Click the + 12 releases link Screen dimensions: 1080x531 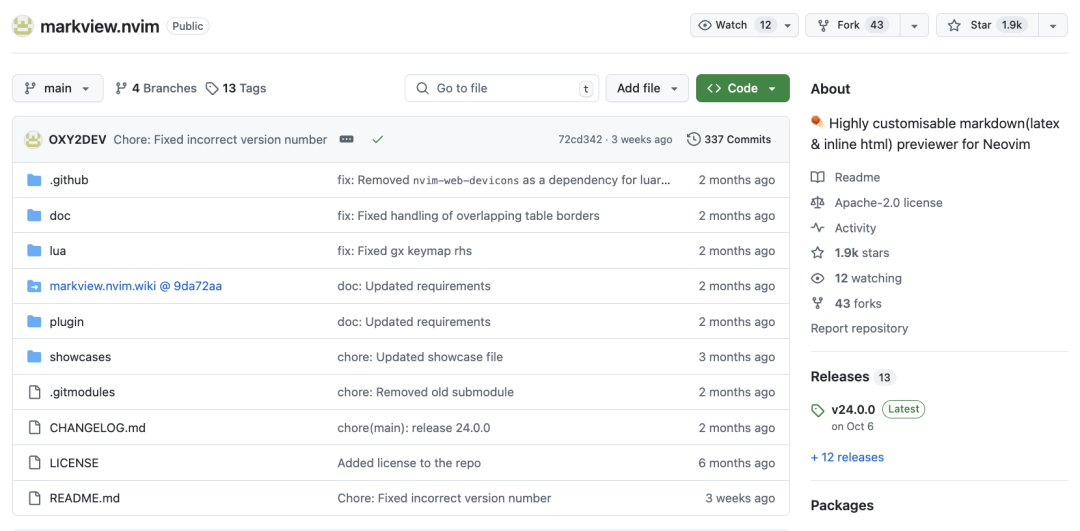click(847, 457)
